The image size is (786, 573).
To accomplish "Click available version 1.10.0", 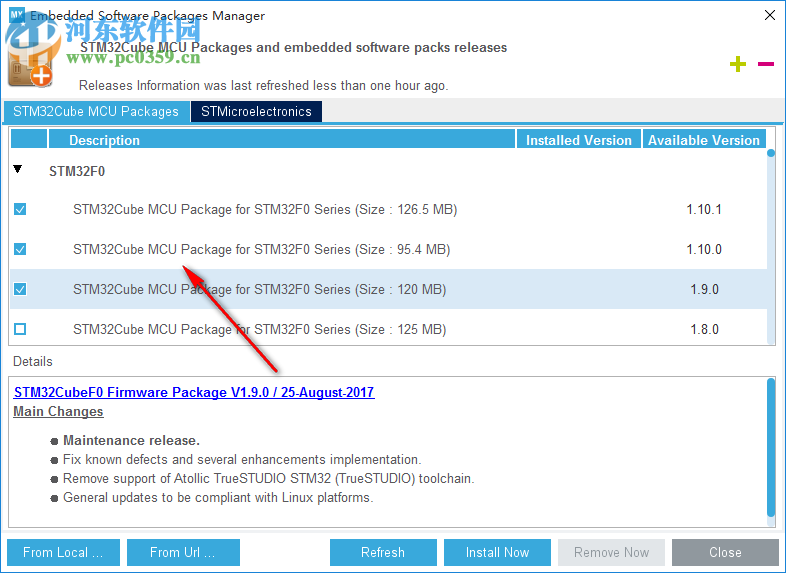I will point(704,250).
